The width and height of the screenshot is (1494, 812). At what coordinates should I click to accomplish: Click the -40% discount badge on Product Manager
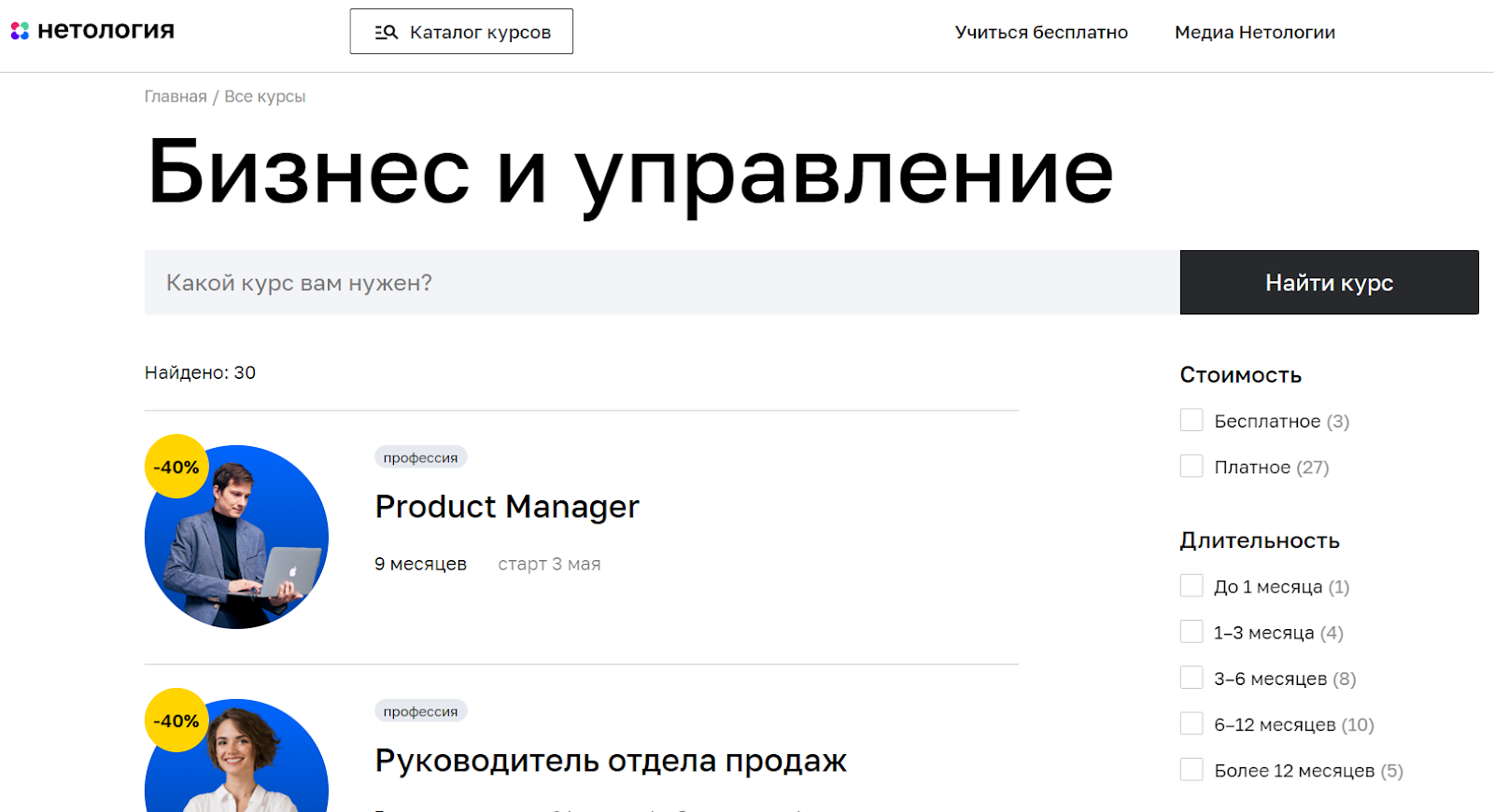(x=176, y=467)
